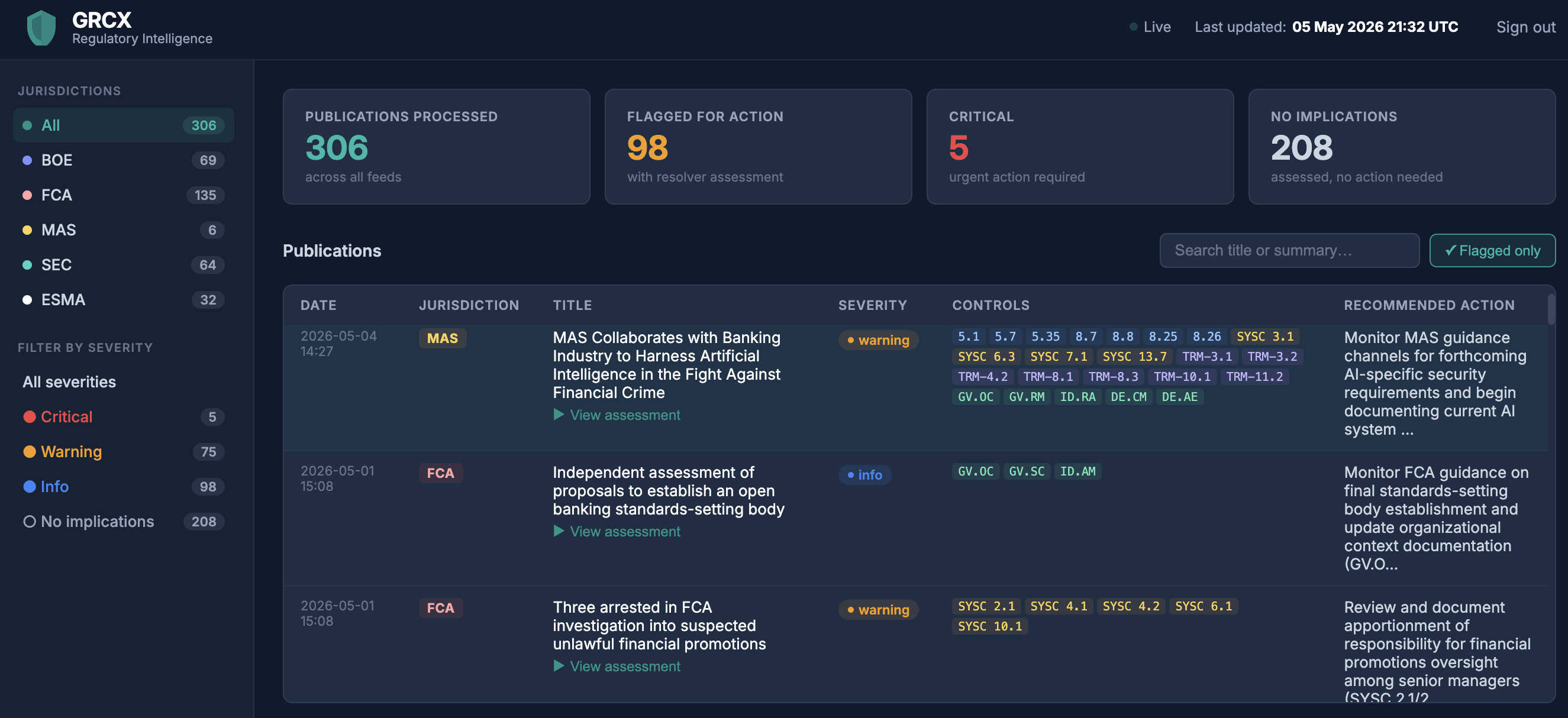
Task: Filter by No implications severity
Action: (124, 522)
